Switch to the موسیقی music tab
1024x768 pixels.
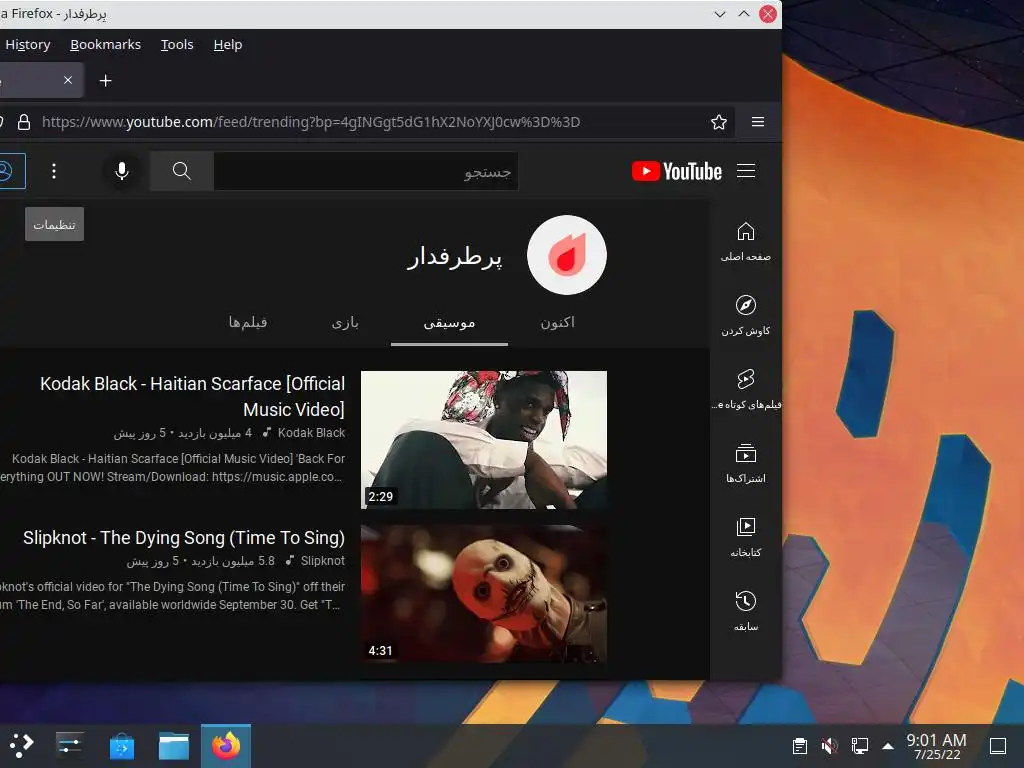[x=449, y=322]
